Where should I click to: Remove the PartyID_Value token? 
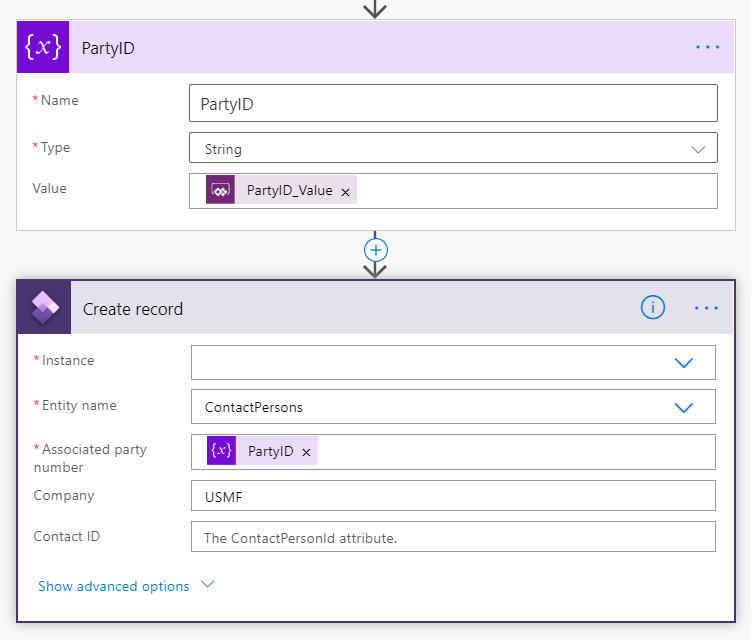(x=345, y=192)
